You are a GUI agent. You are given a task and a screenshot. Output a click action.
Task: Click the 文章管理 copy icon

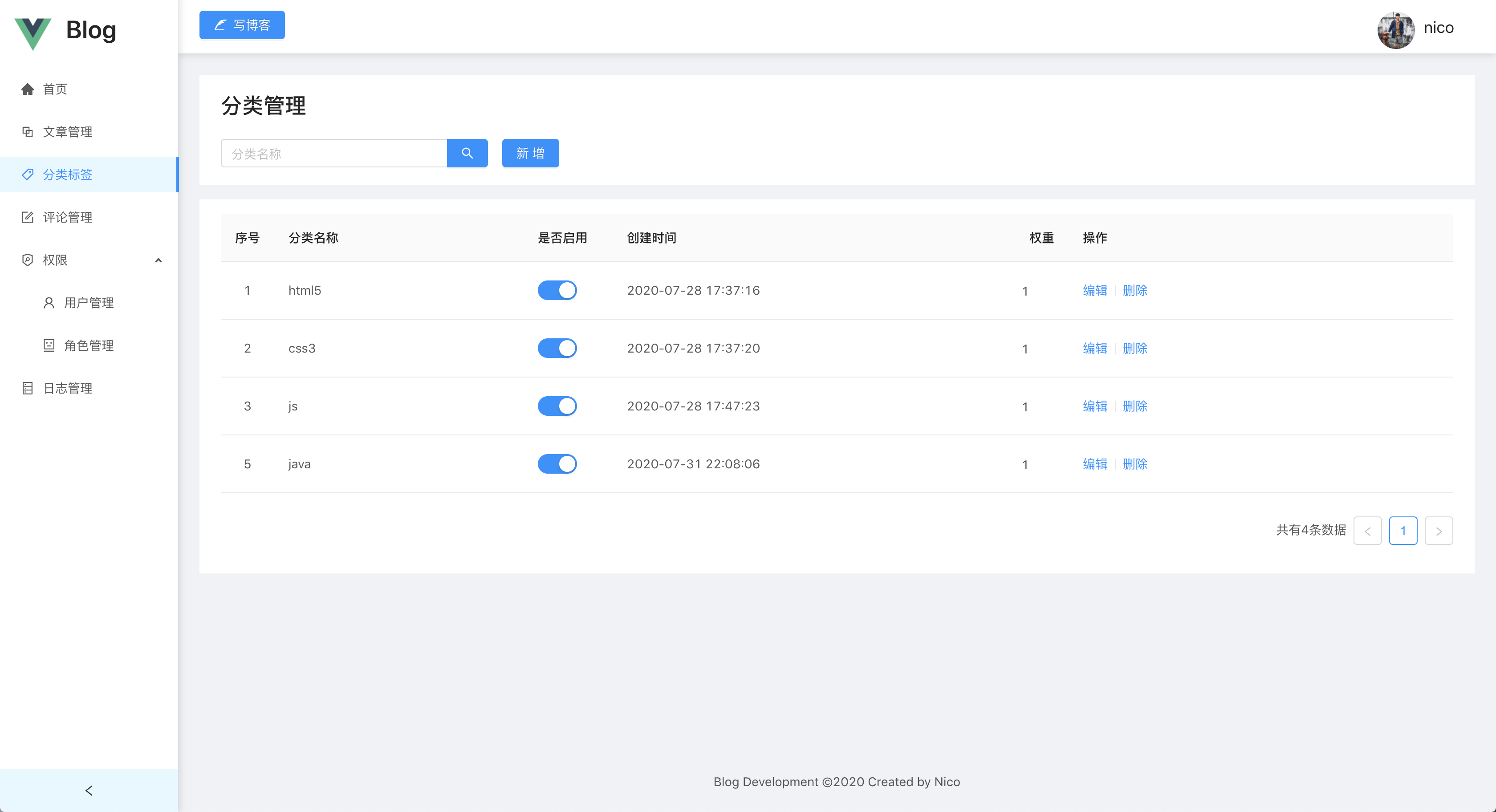coord(27,132)
